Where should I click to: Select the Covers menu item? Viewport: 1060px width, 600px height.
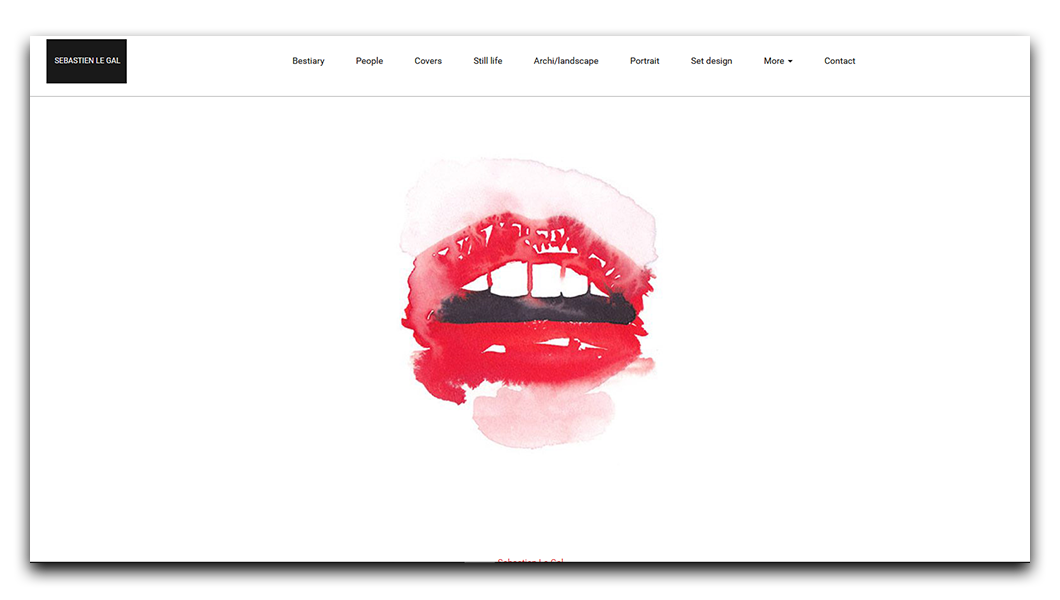[428, 61]
